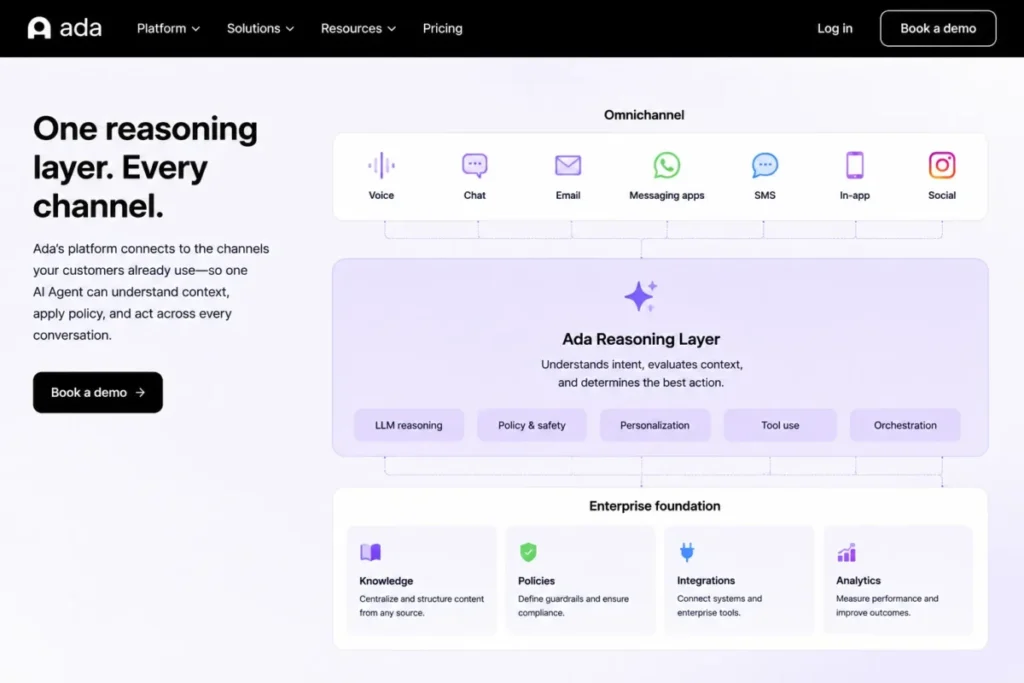The image size is (1024, 683).
Task: Select the LLM reasoning pill
Action: click(x=409, y=425)
